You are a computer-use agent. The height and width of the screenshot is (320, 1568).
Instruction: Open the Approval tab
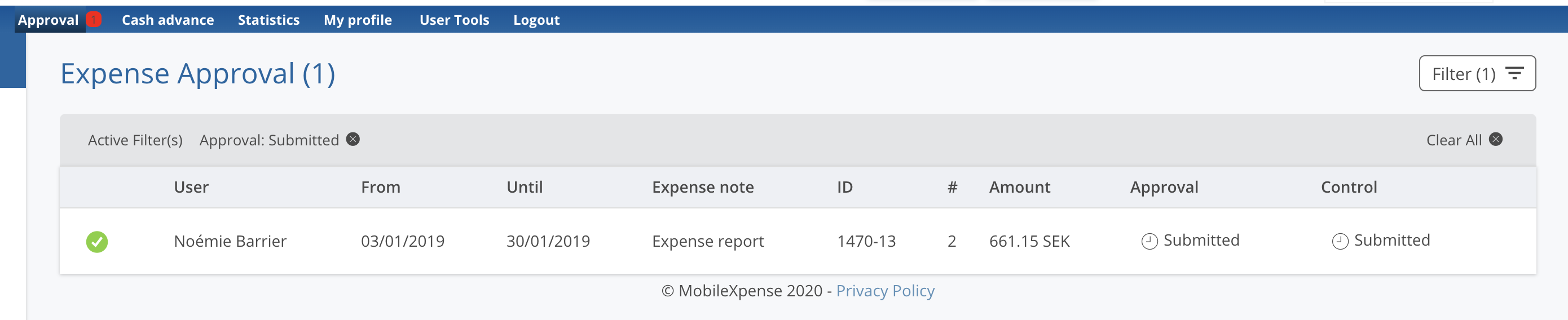tap(48, 20)
